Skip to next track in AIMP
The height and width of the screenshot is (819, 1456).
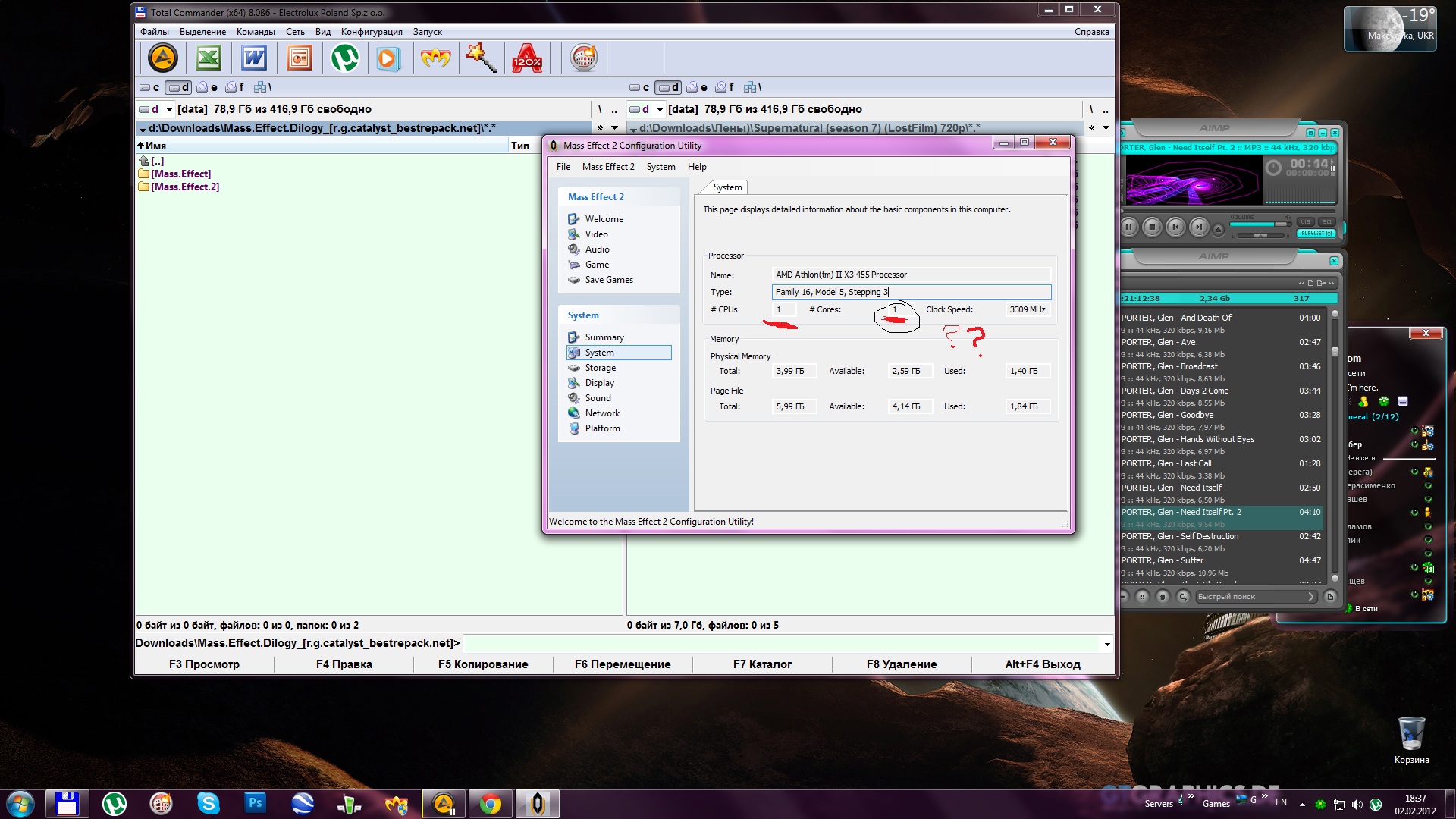pyautogui.click(x=1199, y=227)
